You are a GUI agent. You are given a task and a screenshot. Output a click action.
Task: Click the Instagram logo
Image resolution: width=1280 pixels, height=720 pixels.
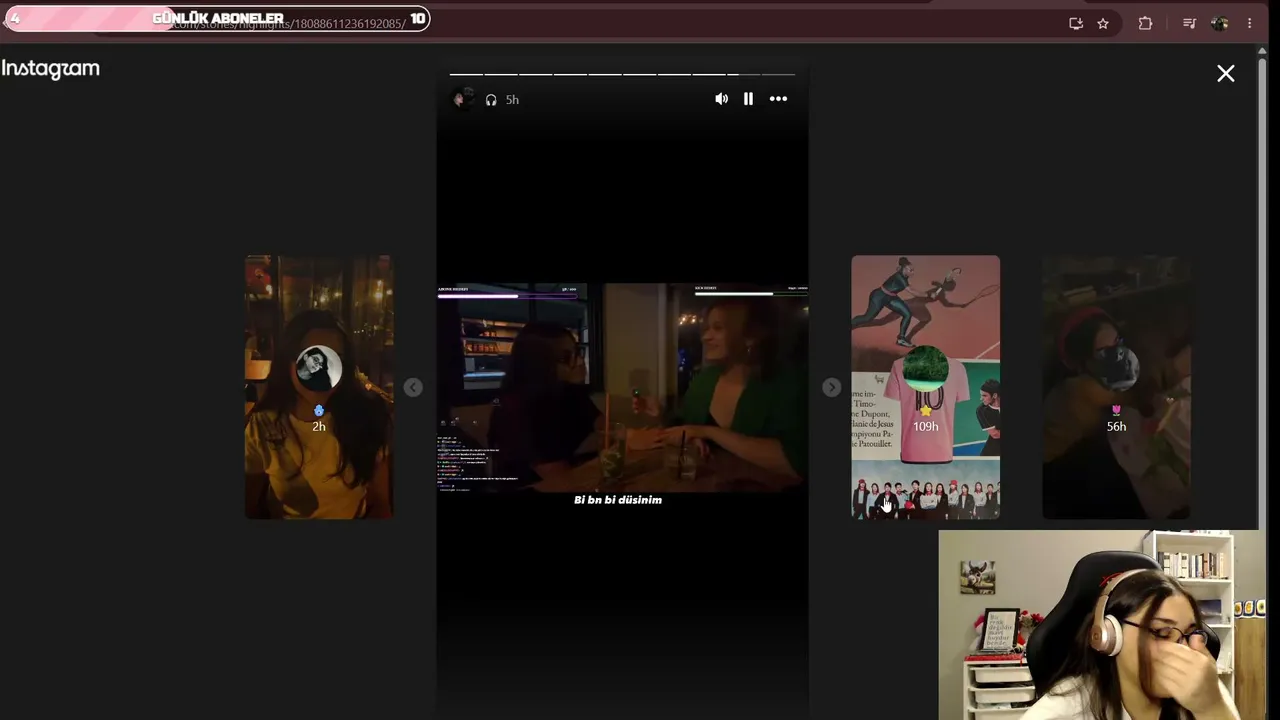(51, 69)
